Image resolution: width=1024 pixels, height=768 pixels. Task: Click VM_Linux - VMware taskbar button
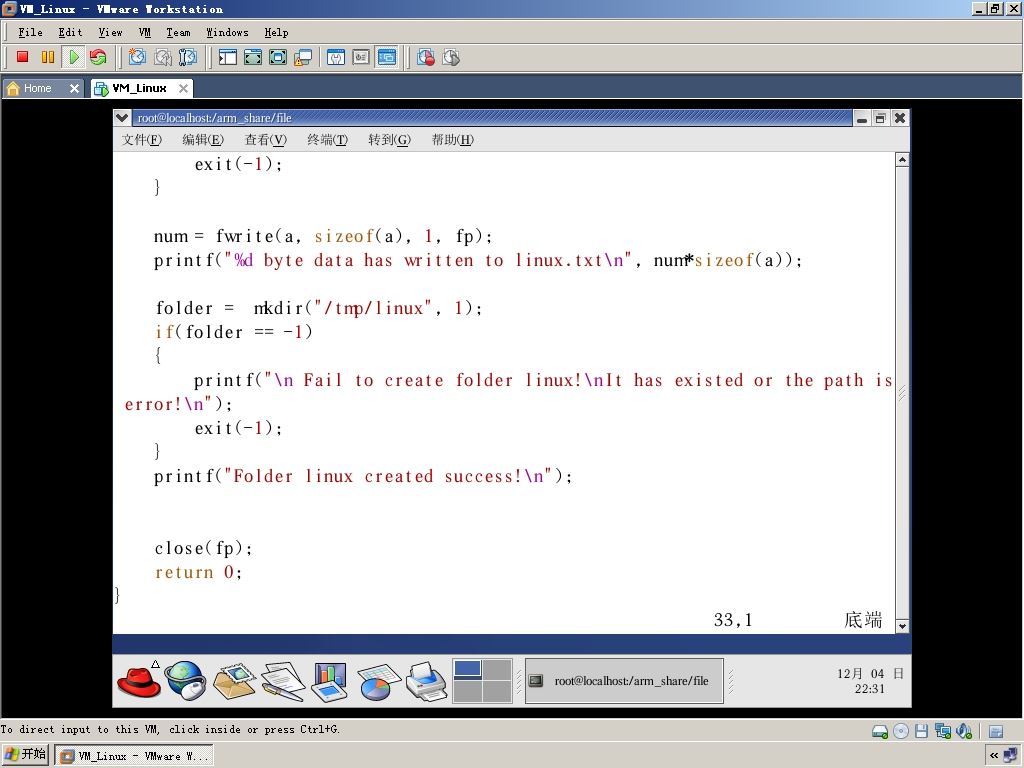[133, 756]
